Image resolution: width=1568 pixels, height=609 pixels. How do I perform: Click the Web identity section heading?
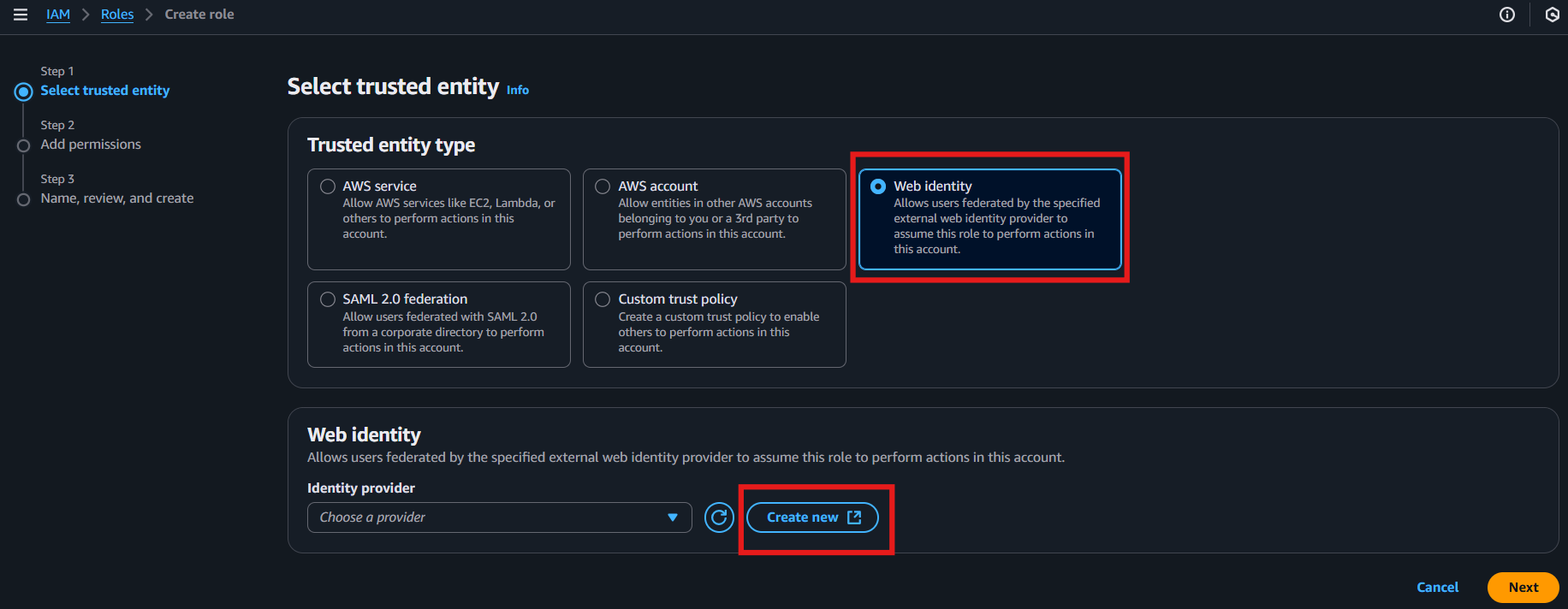pos(364,435)
